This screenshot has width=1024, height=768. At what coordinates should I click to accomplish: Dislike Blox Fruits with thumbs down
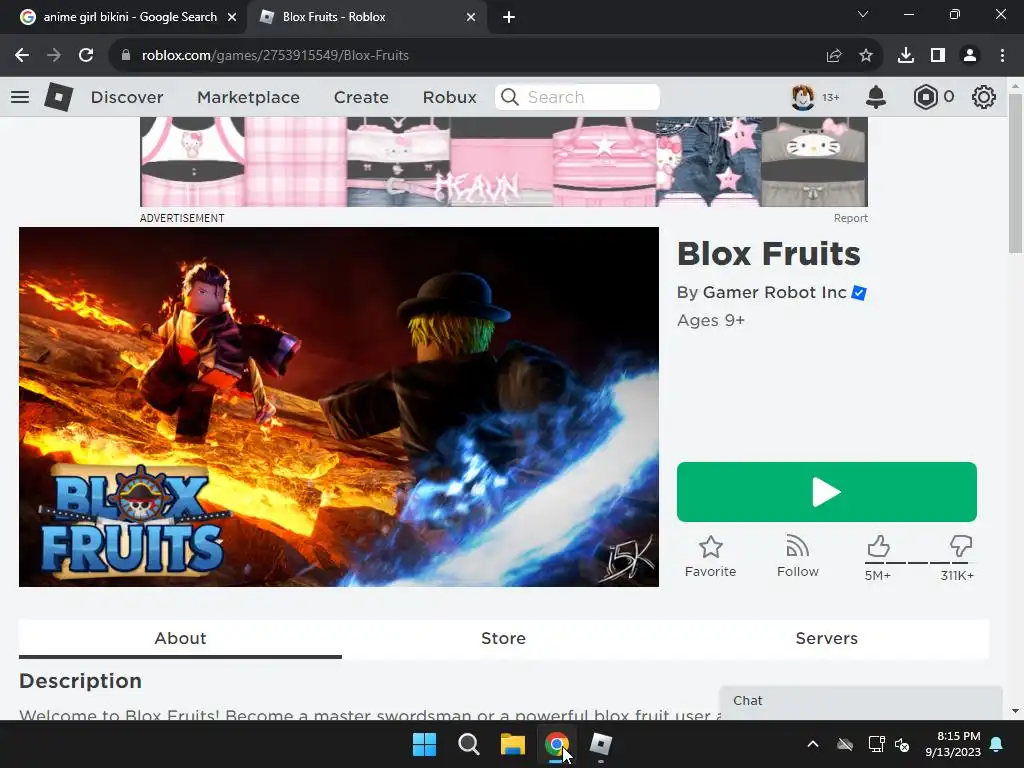961,547
